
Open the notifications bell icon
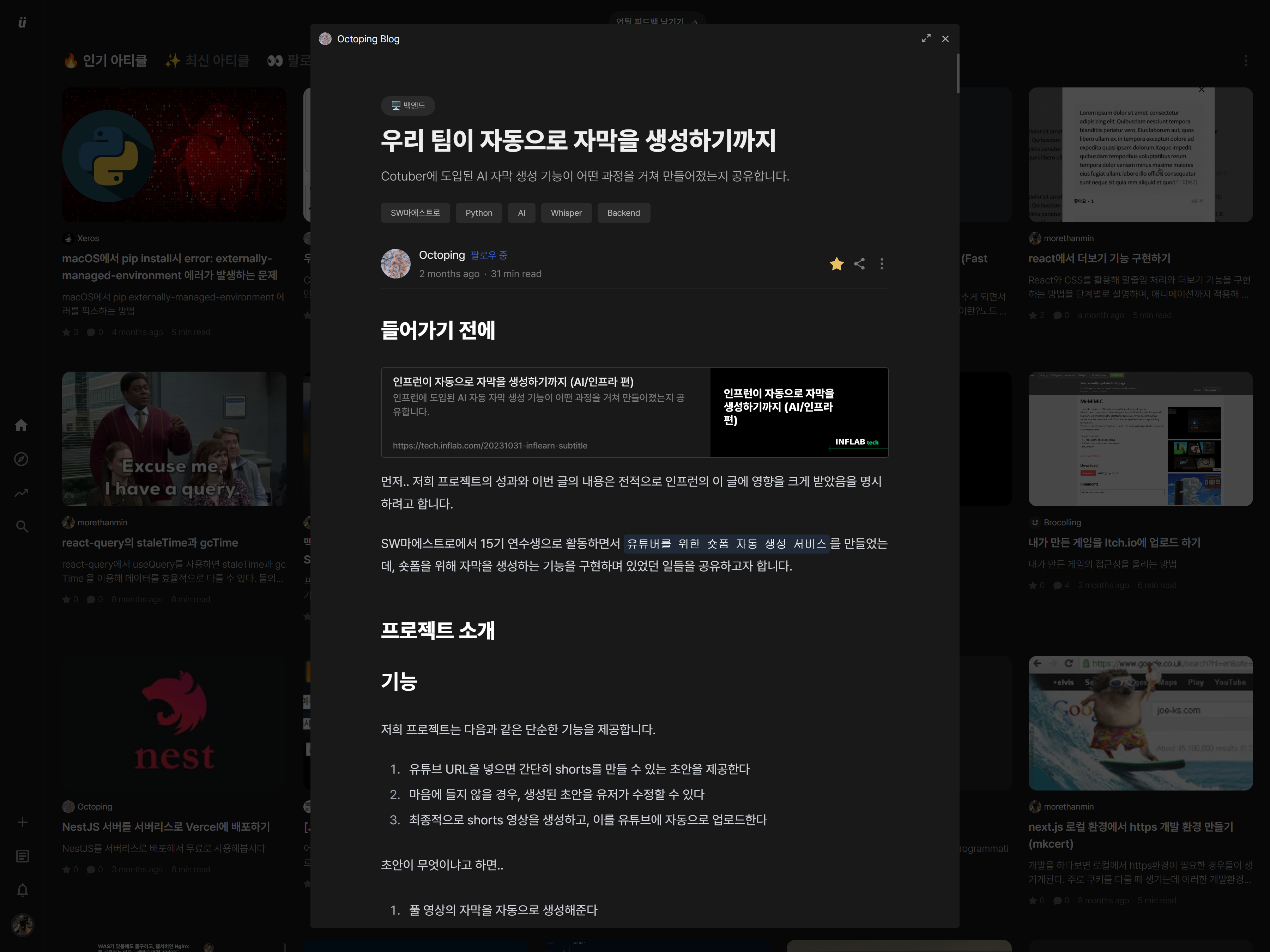(22, 890)
